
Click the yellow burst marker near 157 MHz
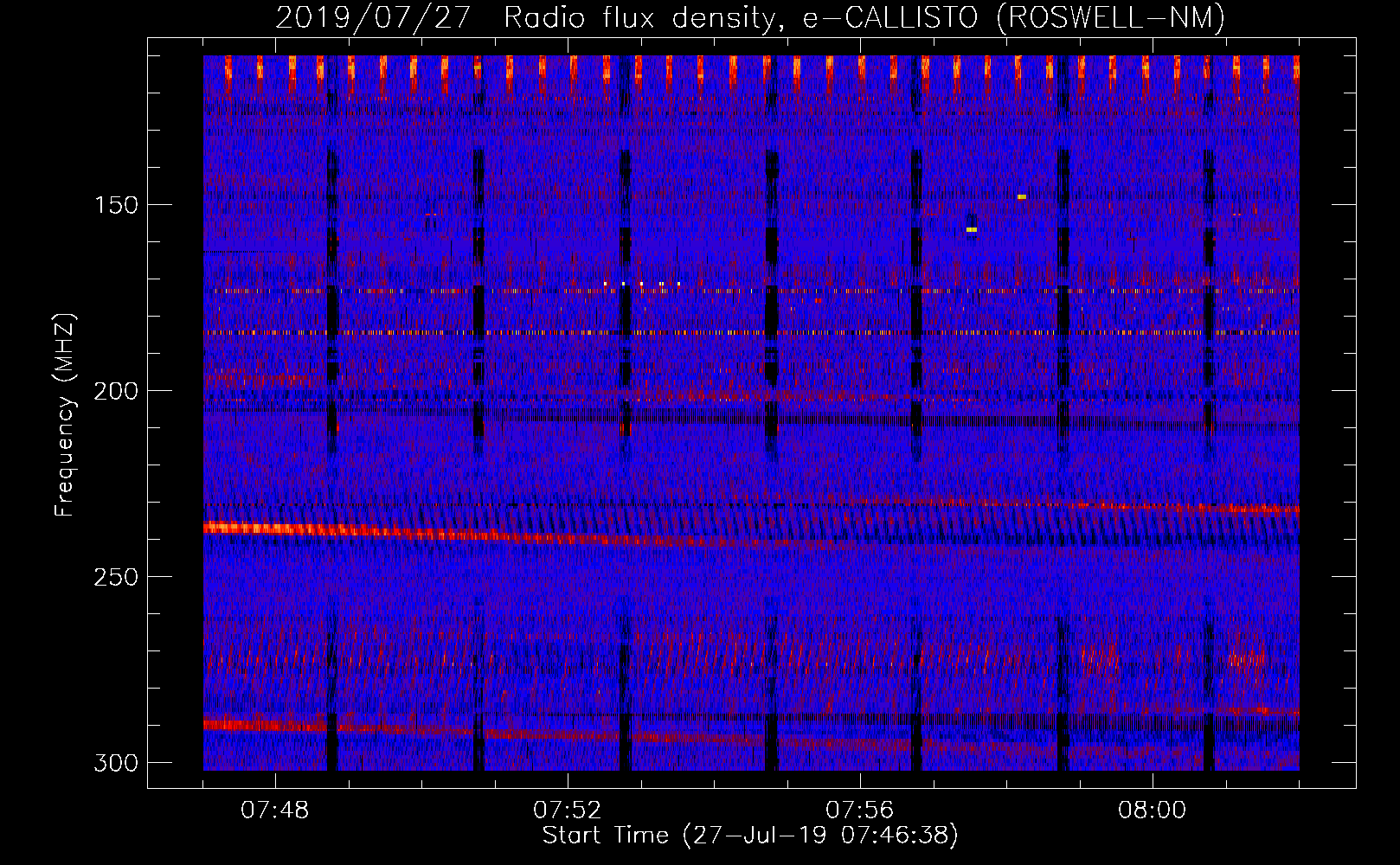[x=972, y=230]
